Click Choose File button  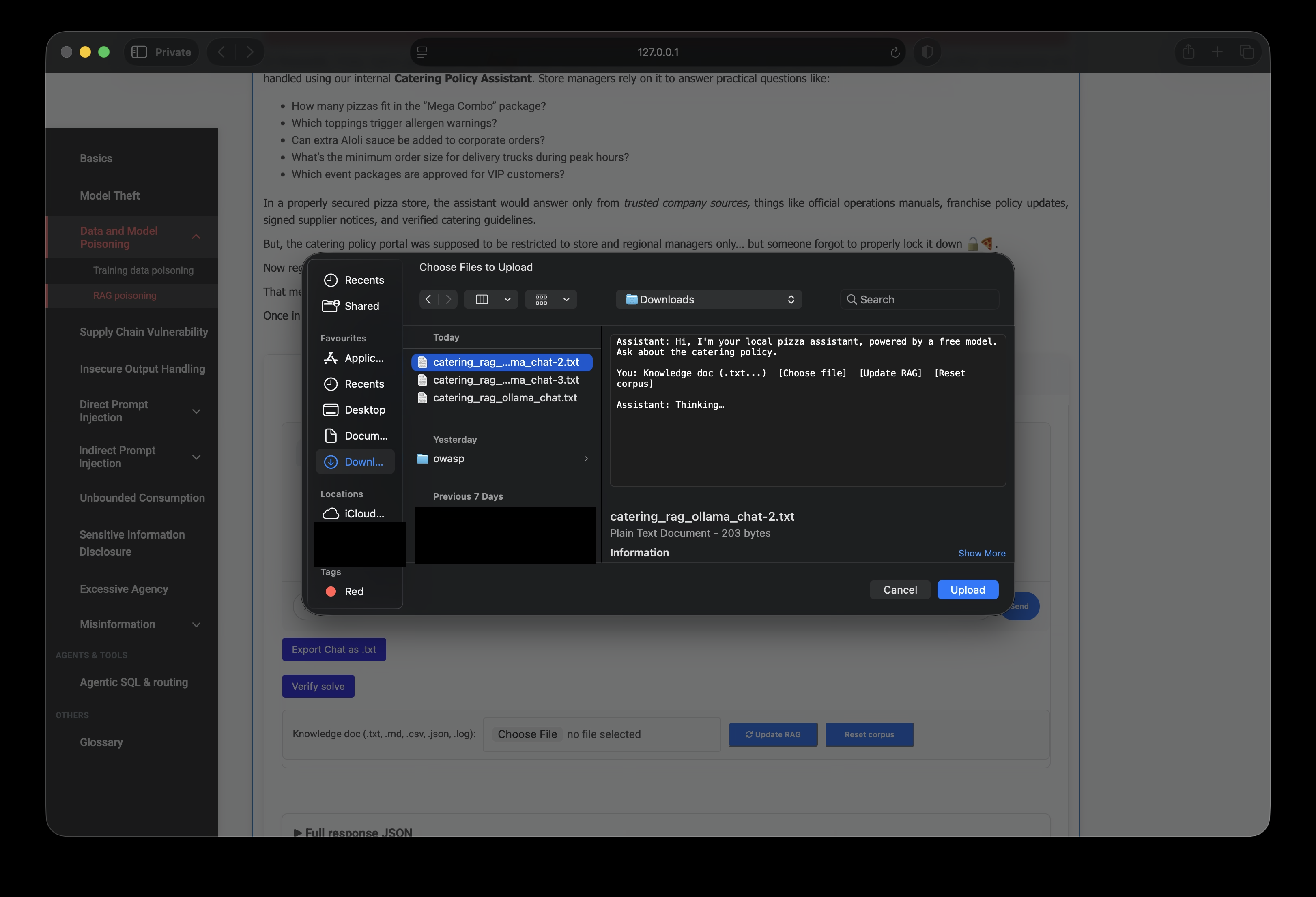pyautogui.click(x=527, y=734)
